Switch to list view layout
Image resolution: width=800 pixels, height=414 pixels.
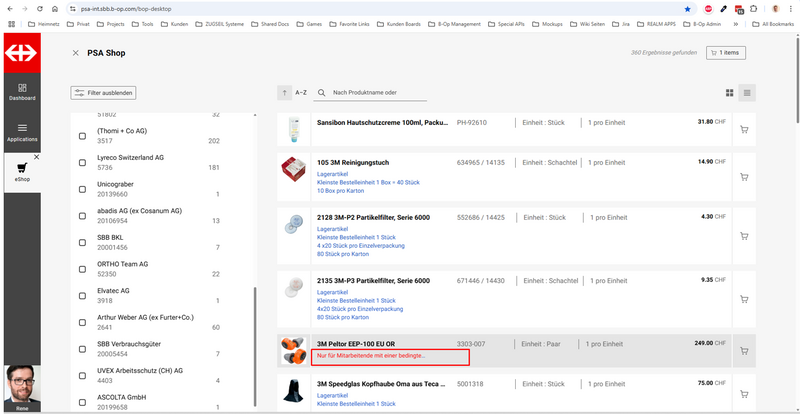pos(748,93)
